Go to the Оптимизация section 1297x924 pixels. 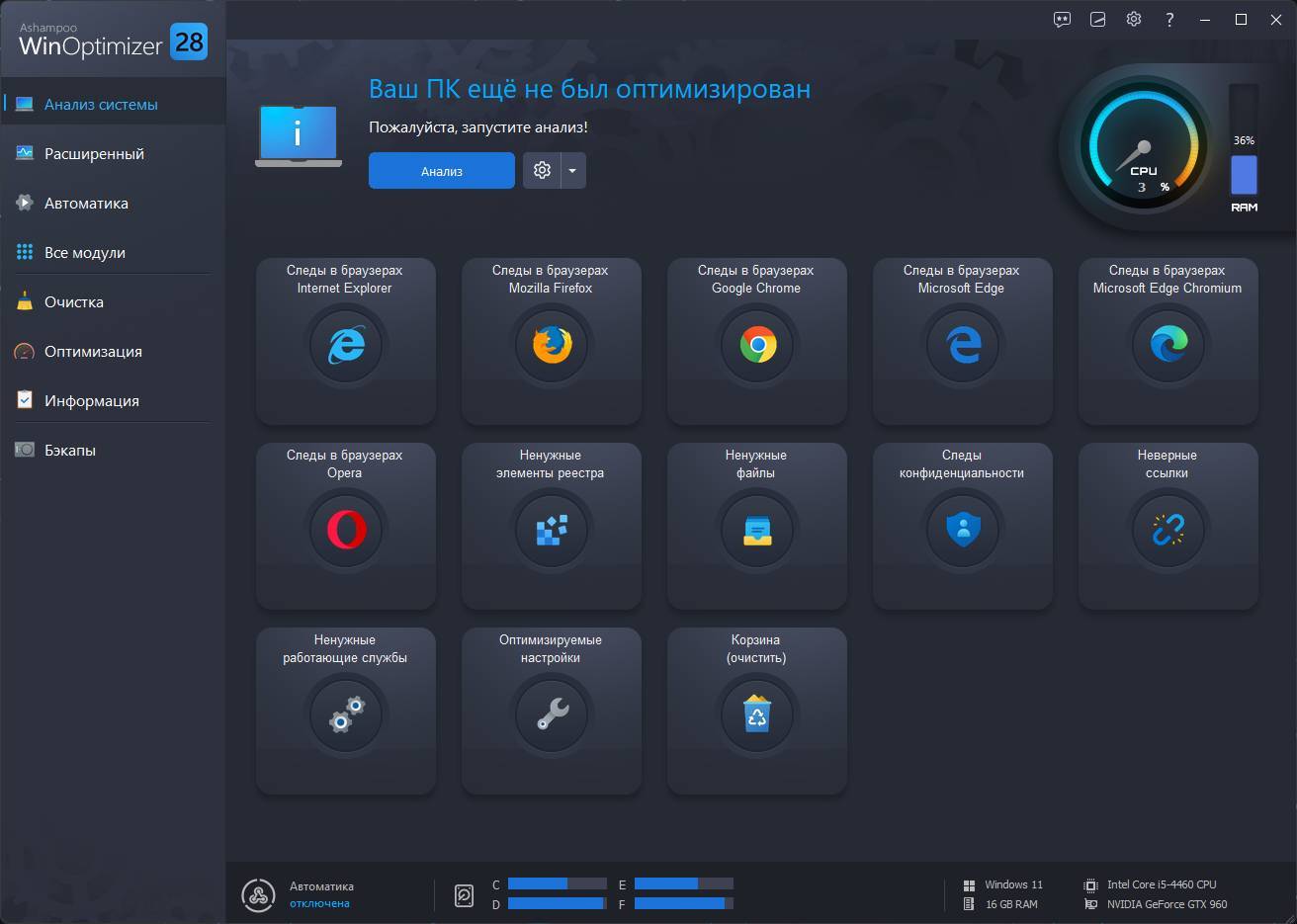point(113,351)
